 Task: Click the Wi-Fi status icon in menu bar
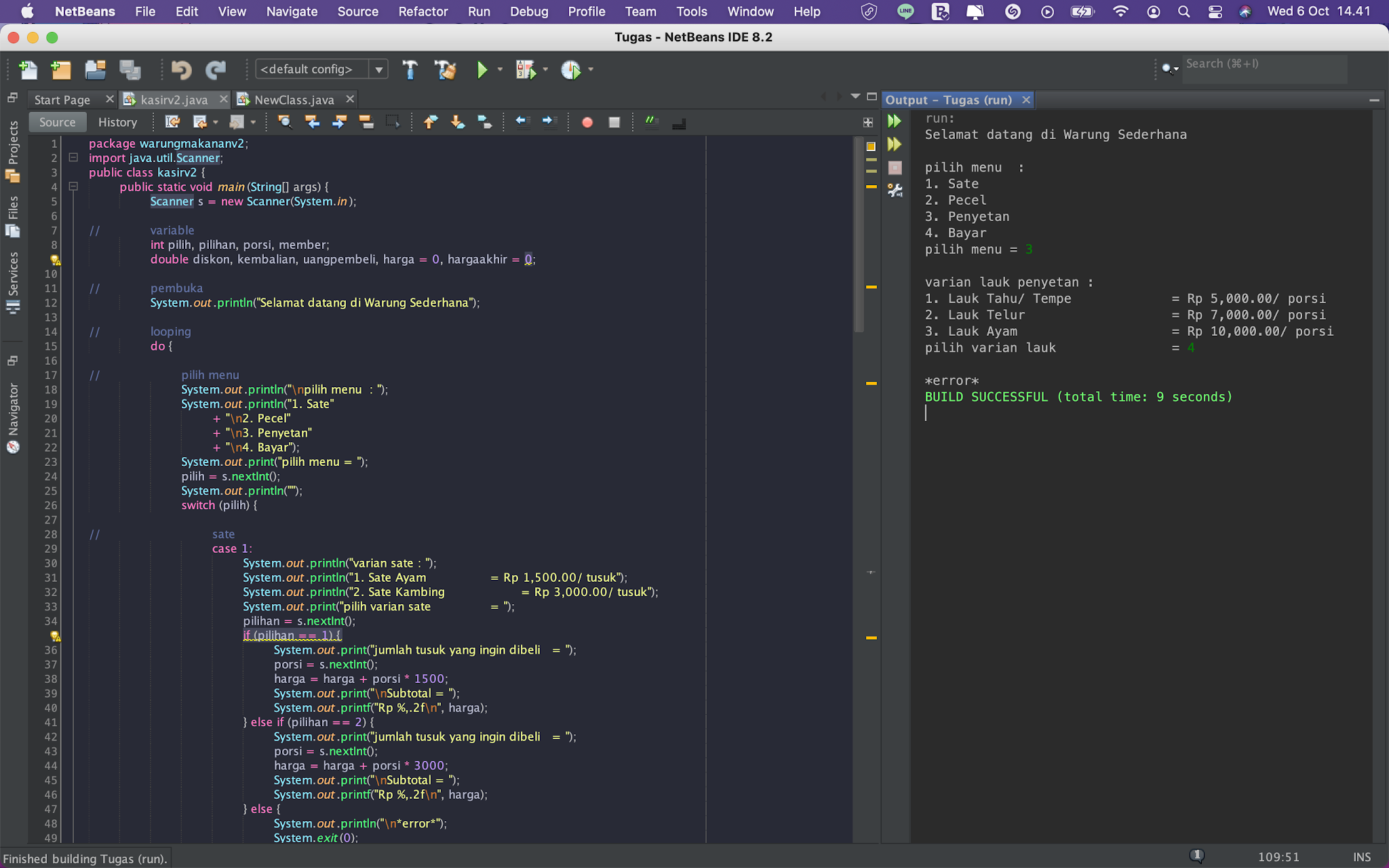[x=1120, y=12]
